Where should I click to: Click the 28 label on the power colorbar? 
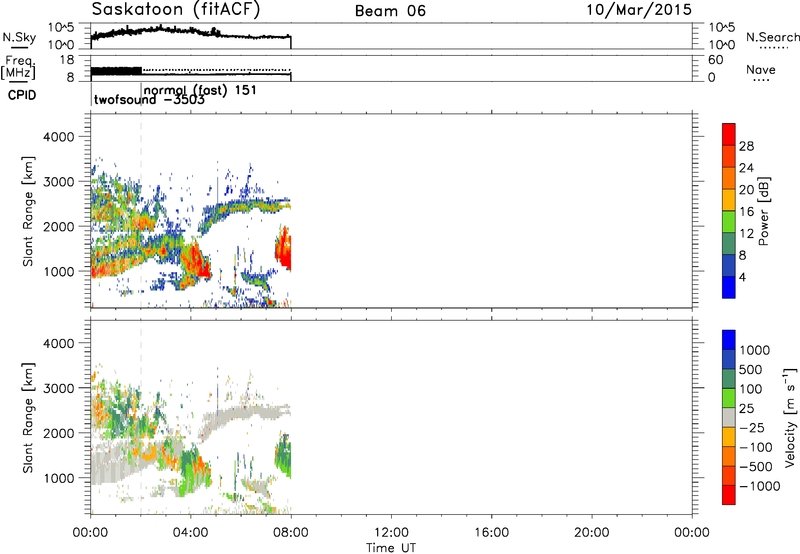tap(746, 146)
